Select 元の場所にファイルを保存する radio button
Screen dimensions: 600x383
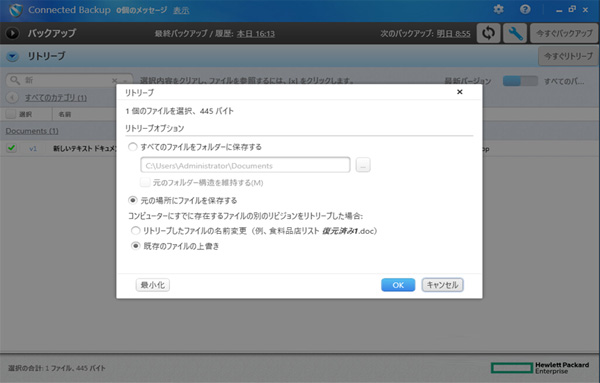pos(132,200)
